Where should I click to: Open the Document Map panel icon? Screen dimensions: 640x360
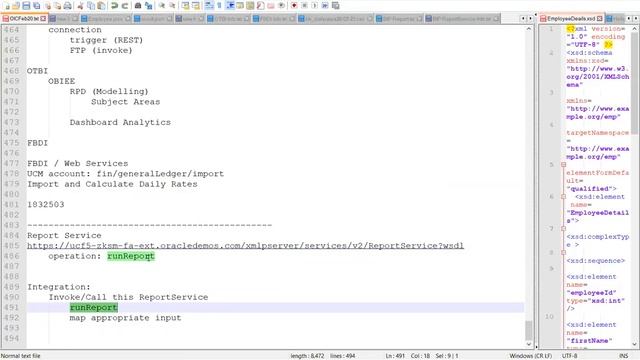[250, 6]
